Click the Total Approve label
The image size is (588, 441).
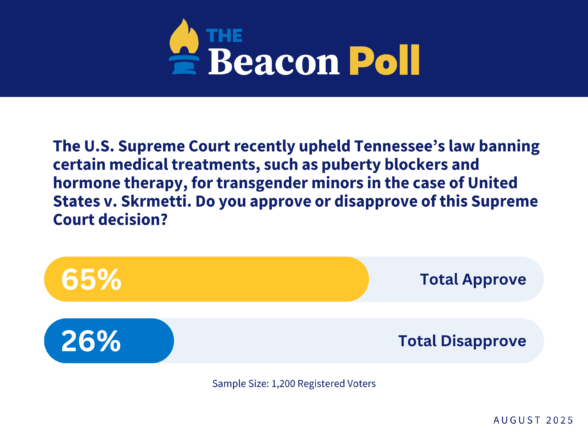pyautogui.click(x=473, y=280)
